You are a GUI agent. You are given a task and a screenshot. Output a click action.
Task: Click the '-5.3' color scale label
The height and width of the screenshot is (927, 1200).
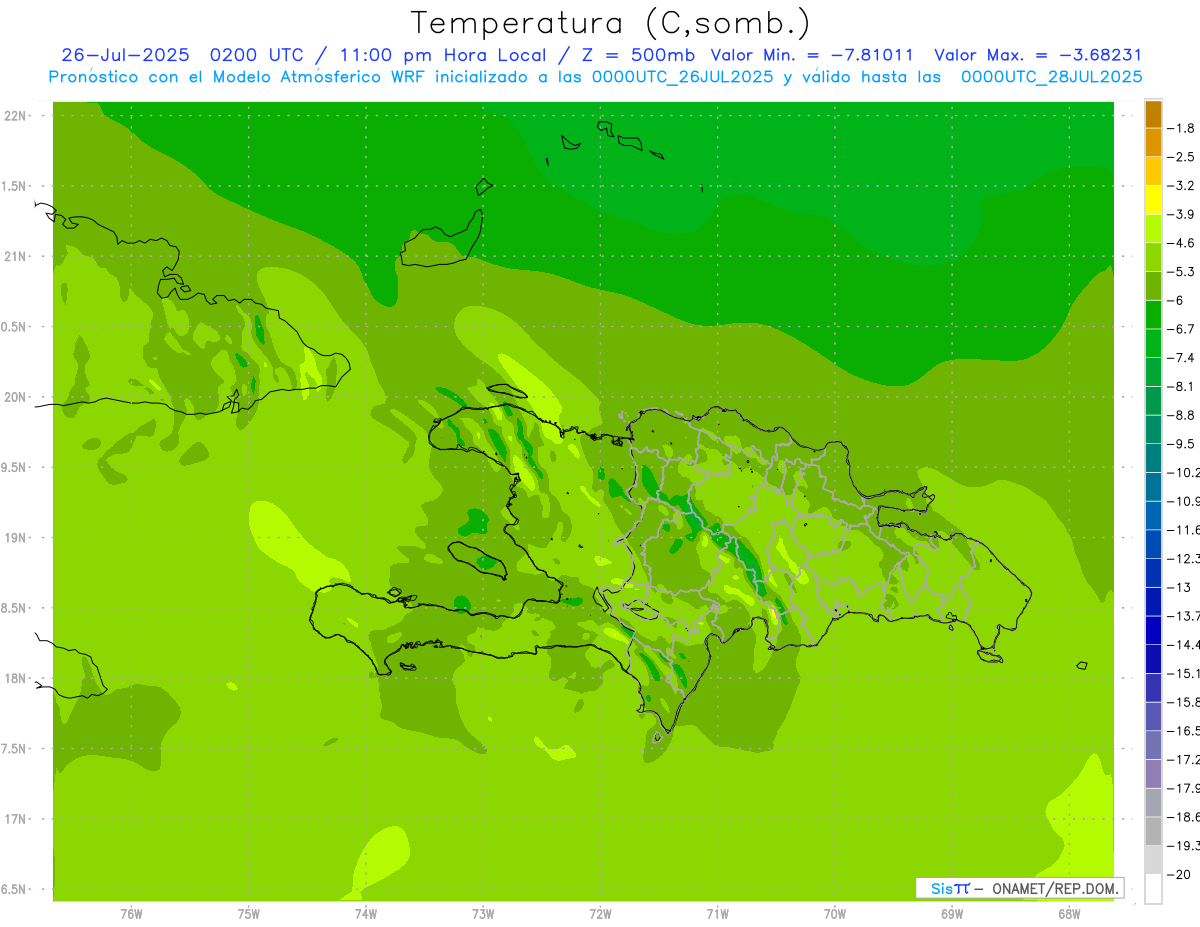[1181, 272]
